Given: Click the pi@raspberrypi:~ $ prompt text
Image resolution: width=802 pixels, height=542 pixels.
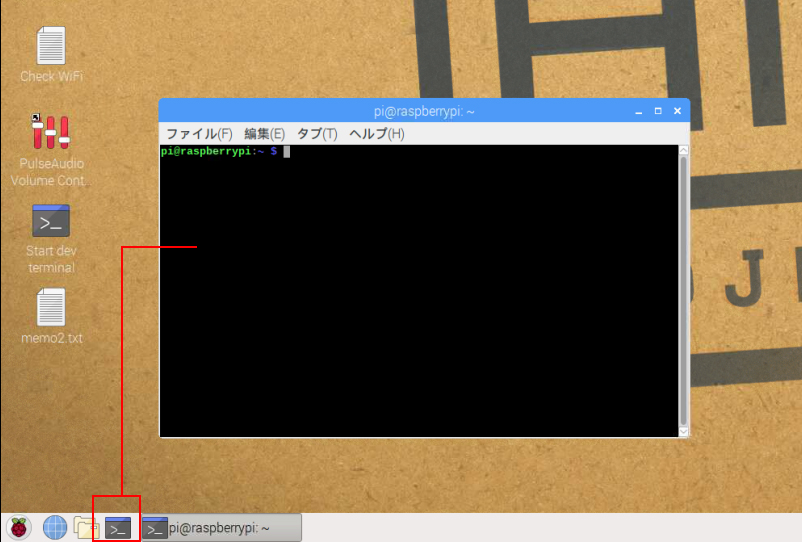Looking at the screenshot, I should coord(219,151).
